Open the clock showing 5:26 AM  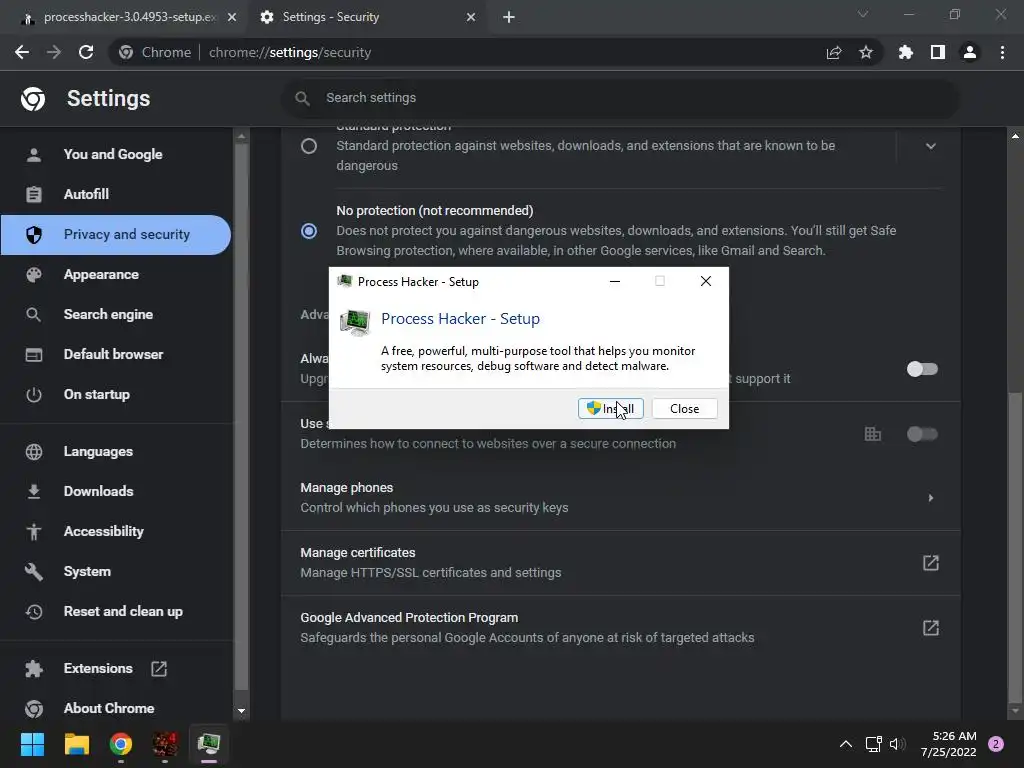coord(948,744)
